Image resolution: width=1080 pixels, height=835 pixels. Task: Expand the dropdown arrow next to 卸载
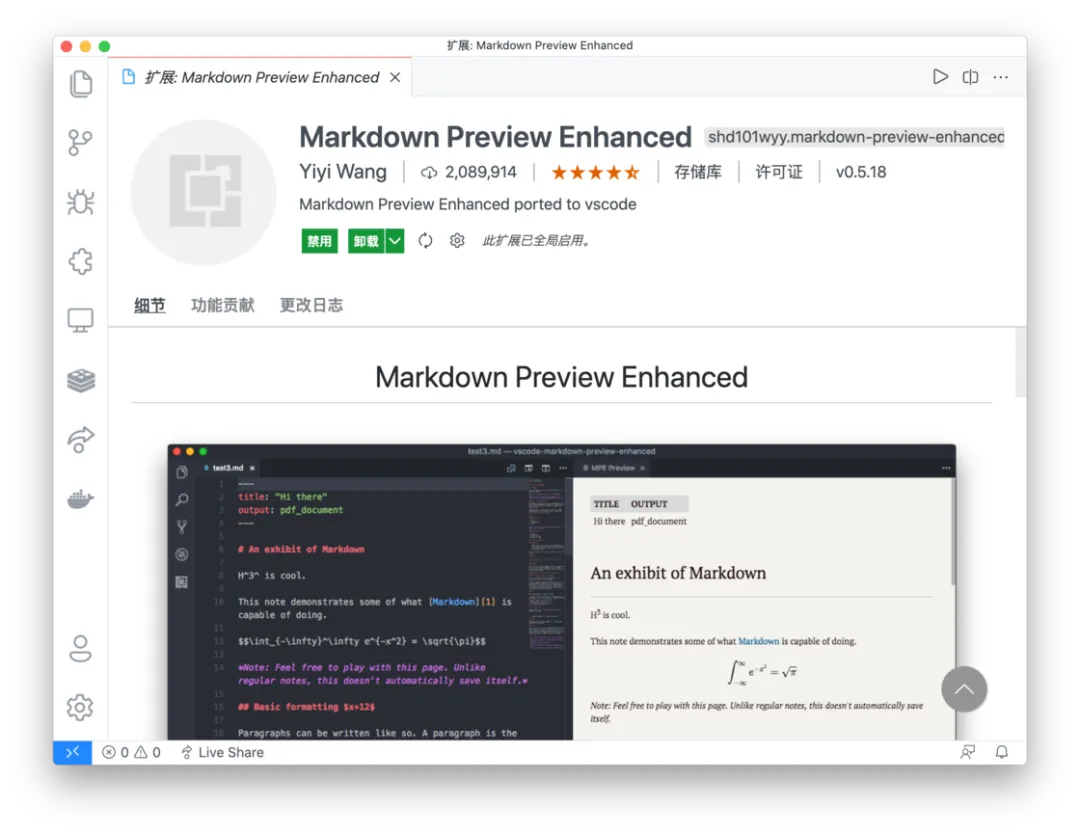click(x=395, y=241)
